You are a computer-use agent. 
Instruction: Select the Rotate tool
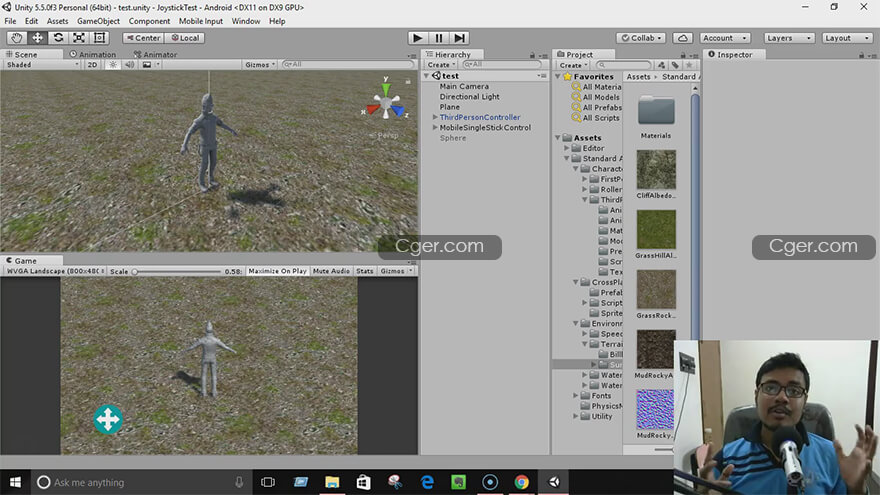58,38
